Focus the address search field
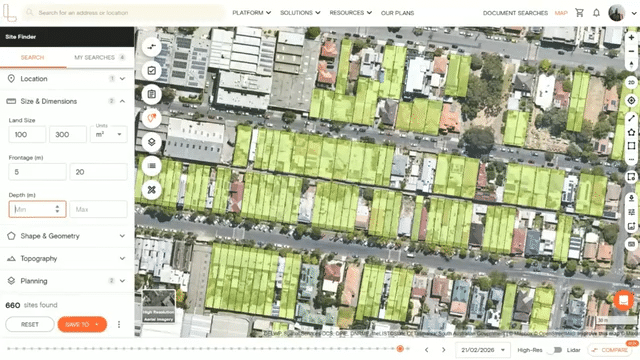 point(123,13)
